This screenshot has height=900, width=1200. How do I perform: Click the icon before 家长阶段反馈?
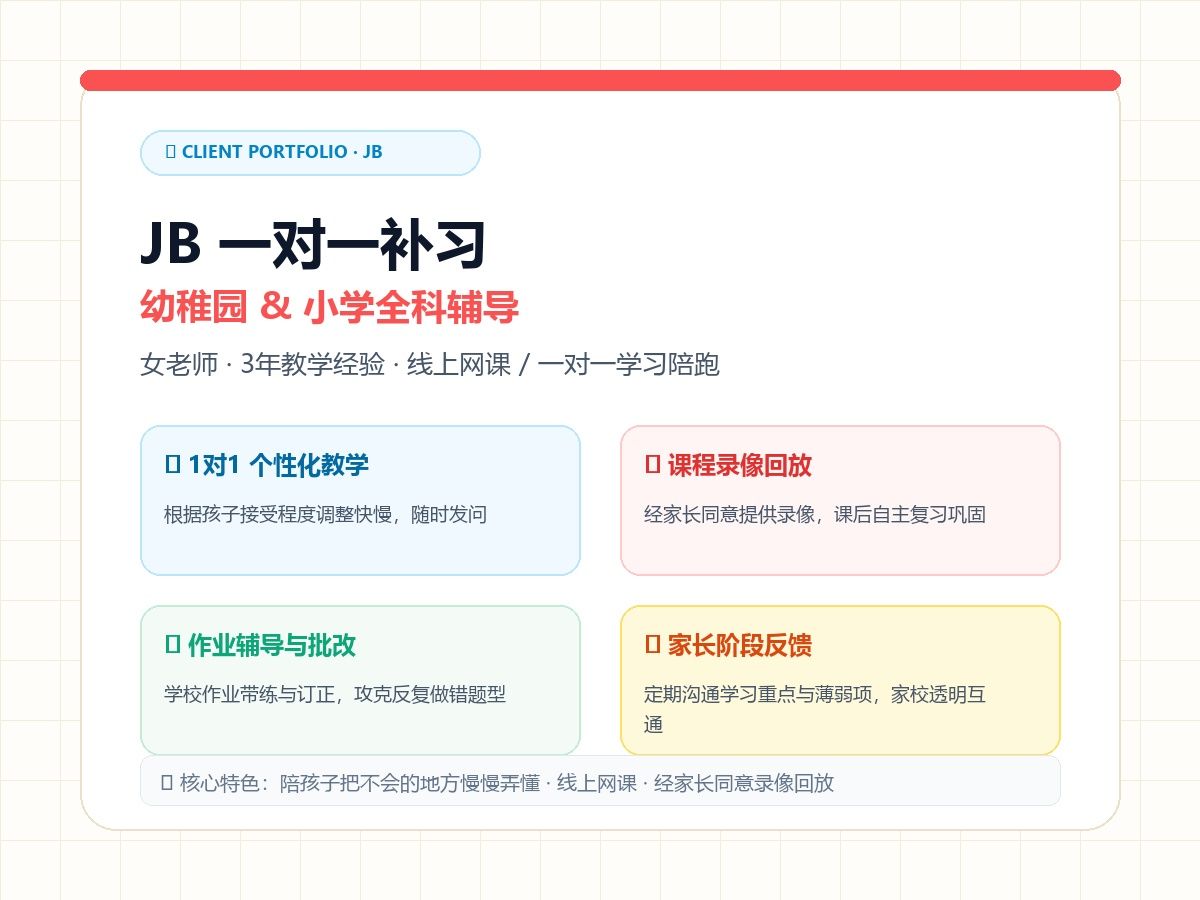click(x=651, y=644)
